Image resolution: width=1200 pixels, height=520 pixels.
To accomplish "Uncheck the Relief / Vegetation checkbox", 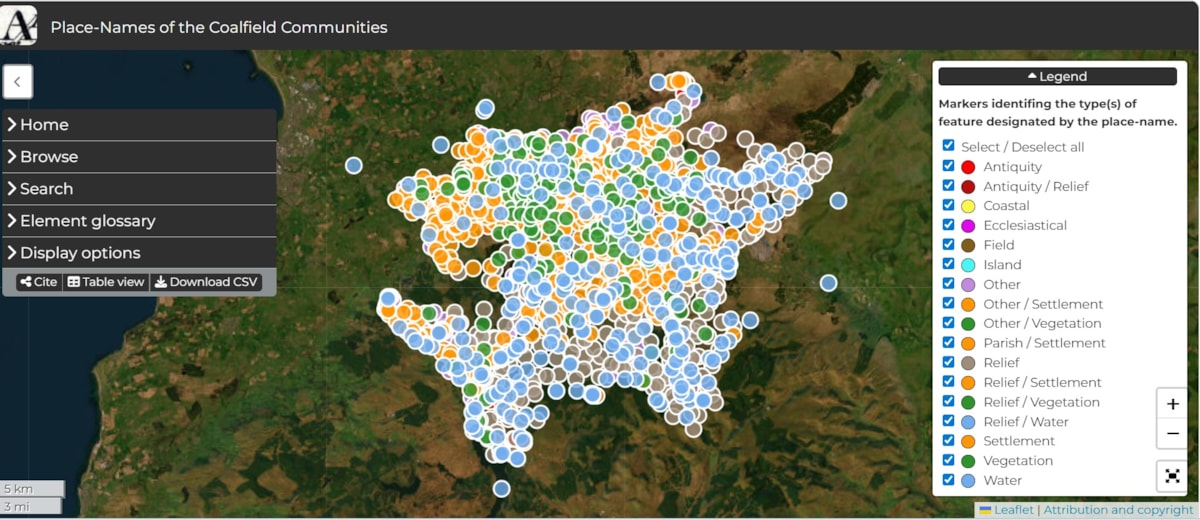I will tap(948, 401).
